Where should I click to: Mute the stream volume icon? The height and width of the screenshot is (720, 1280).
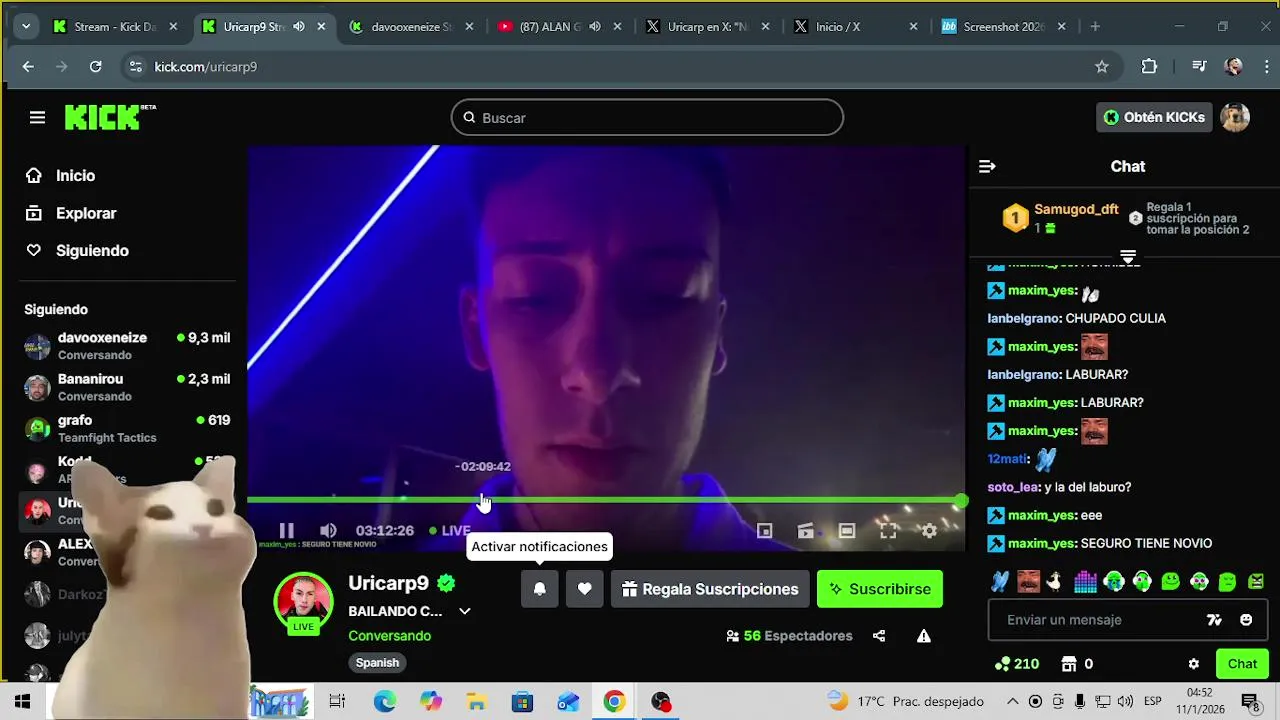328,531
